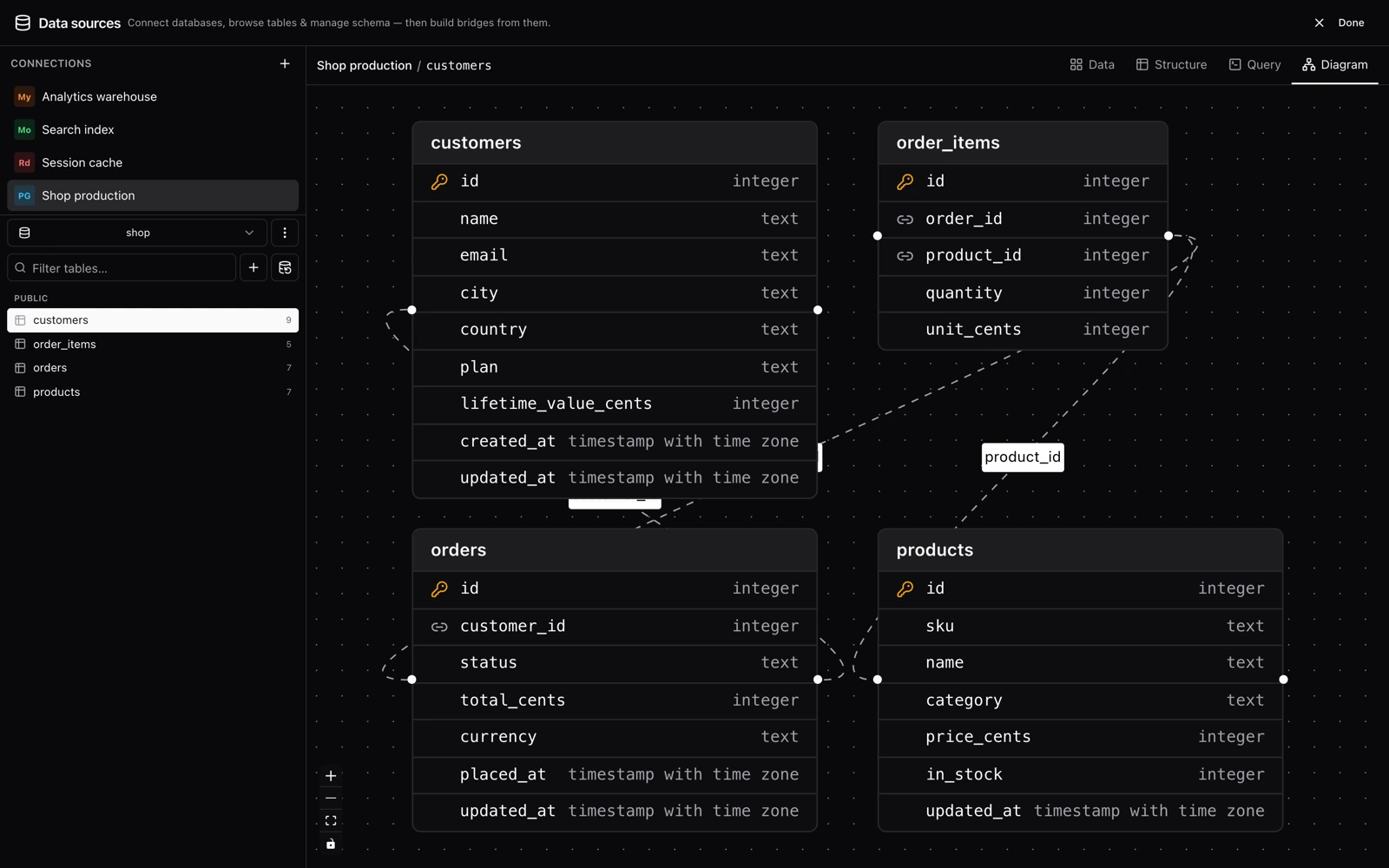Click foreign key link icon for product_id
This screenshot has width=1389, height=868.
pyautogui.click(x=905, y=256)
